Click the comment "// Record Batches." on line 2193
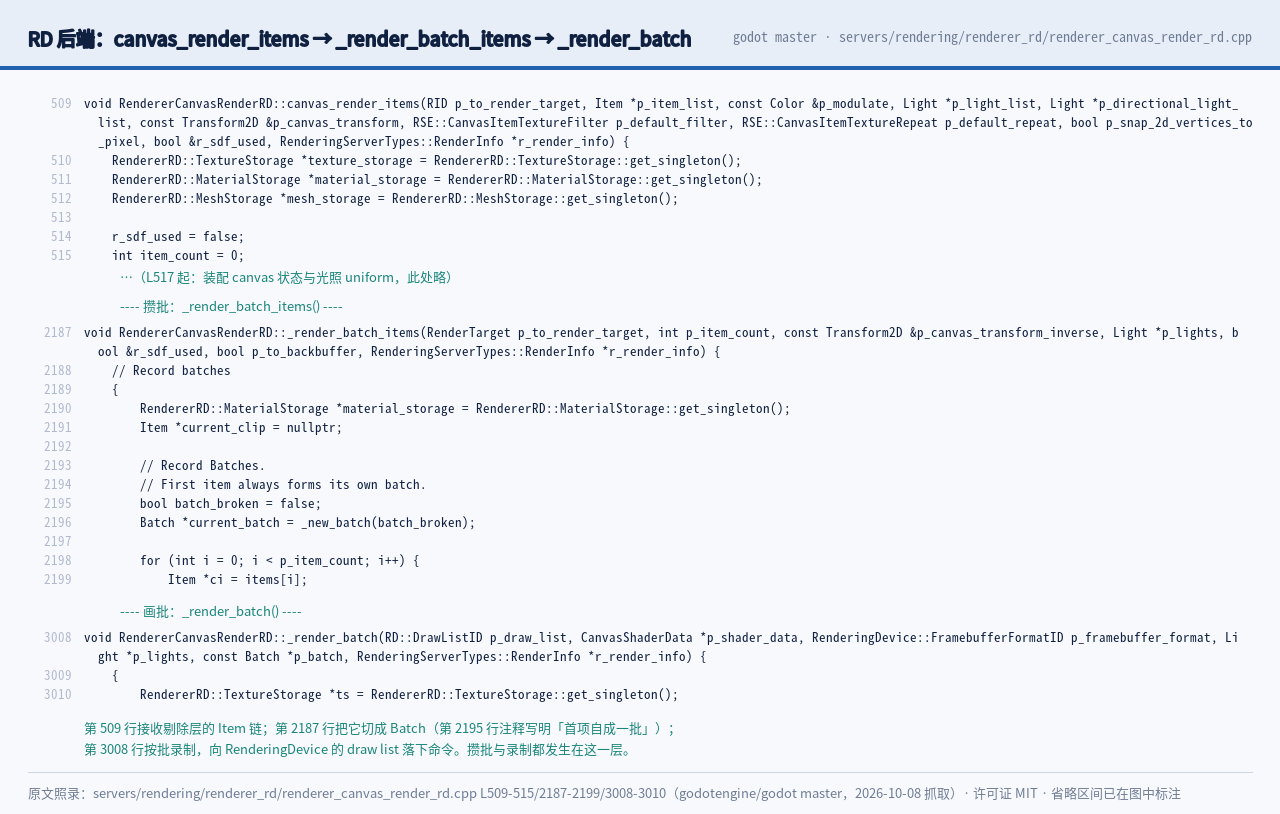This screenshot has height=814, width=1280. 203,466
